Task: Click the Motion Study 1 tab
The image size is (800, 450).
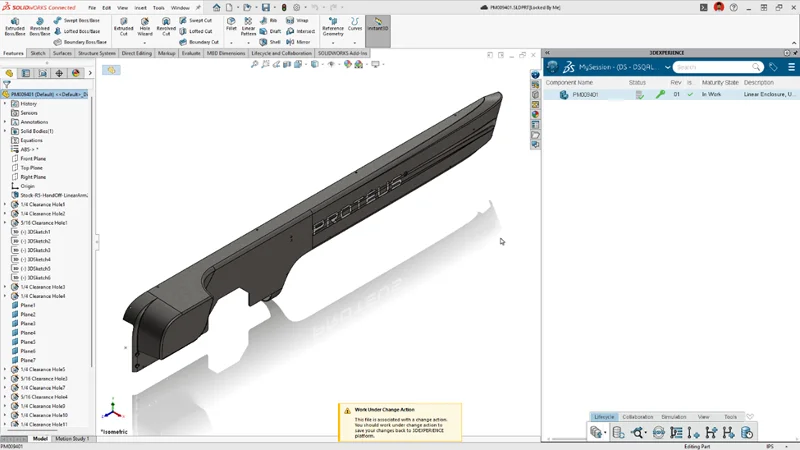Action: [x=71, y=438]
